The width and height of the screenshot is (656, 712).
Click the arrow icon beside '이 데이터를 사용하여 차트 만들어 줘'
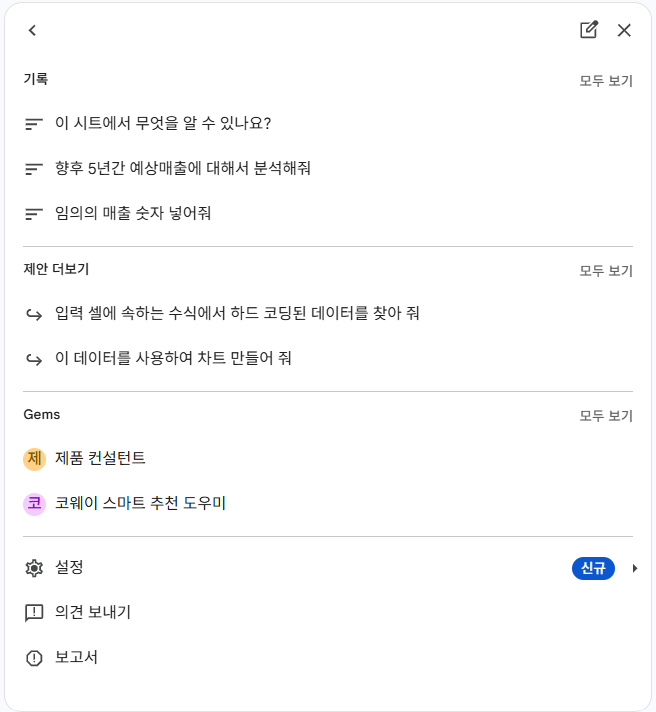coord(34,359)
